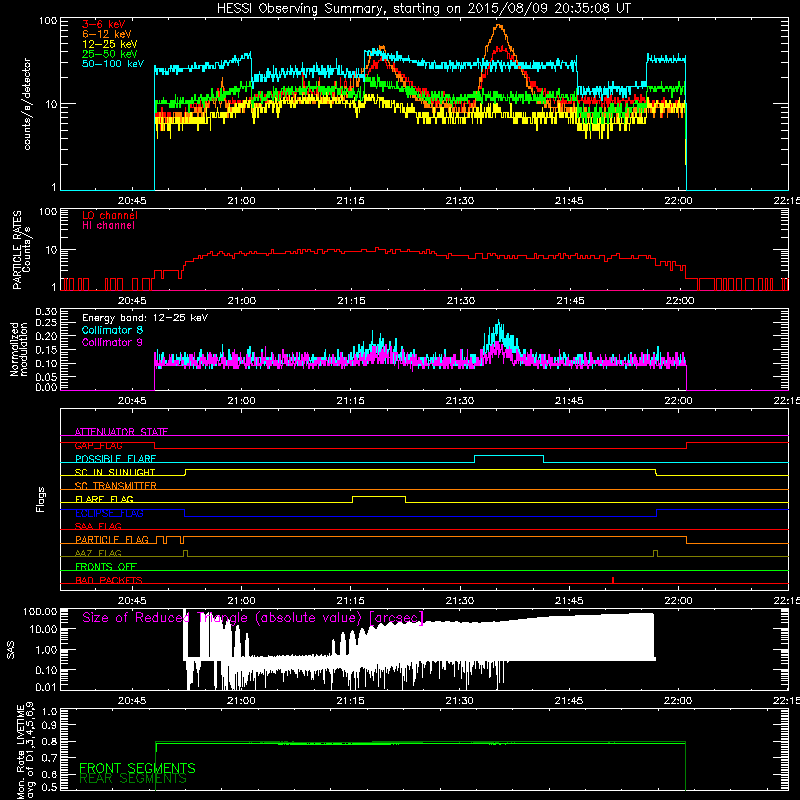800x800 pixels.
Task: Click the 20:45 tick under the particle rates plot
Action: click(132, 301)
